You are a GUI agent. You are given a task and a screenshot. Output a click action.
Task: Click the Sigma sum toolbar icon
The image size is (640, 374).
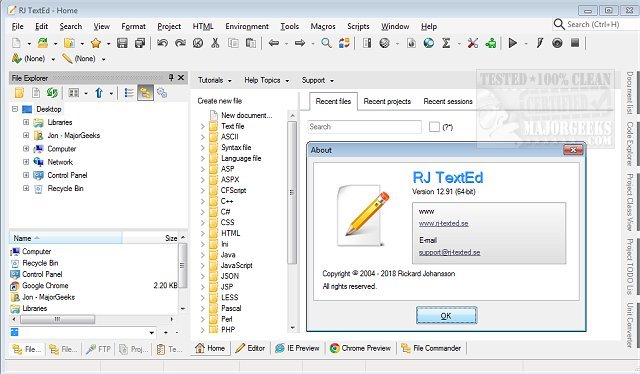click(x=446, y=43)
